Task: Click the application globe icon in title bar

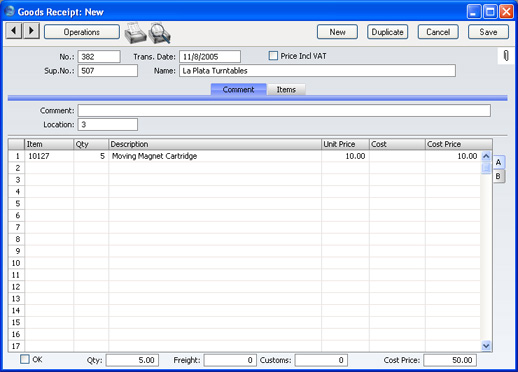Action: 10,11
